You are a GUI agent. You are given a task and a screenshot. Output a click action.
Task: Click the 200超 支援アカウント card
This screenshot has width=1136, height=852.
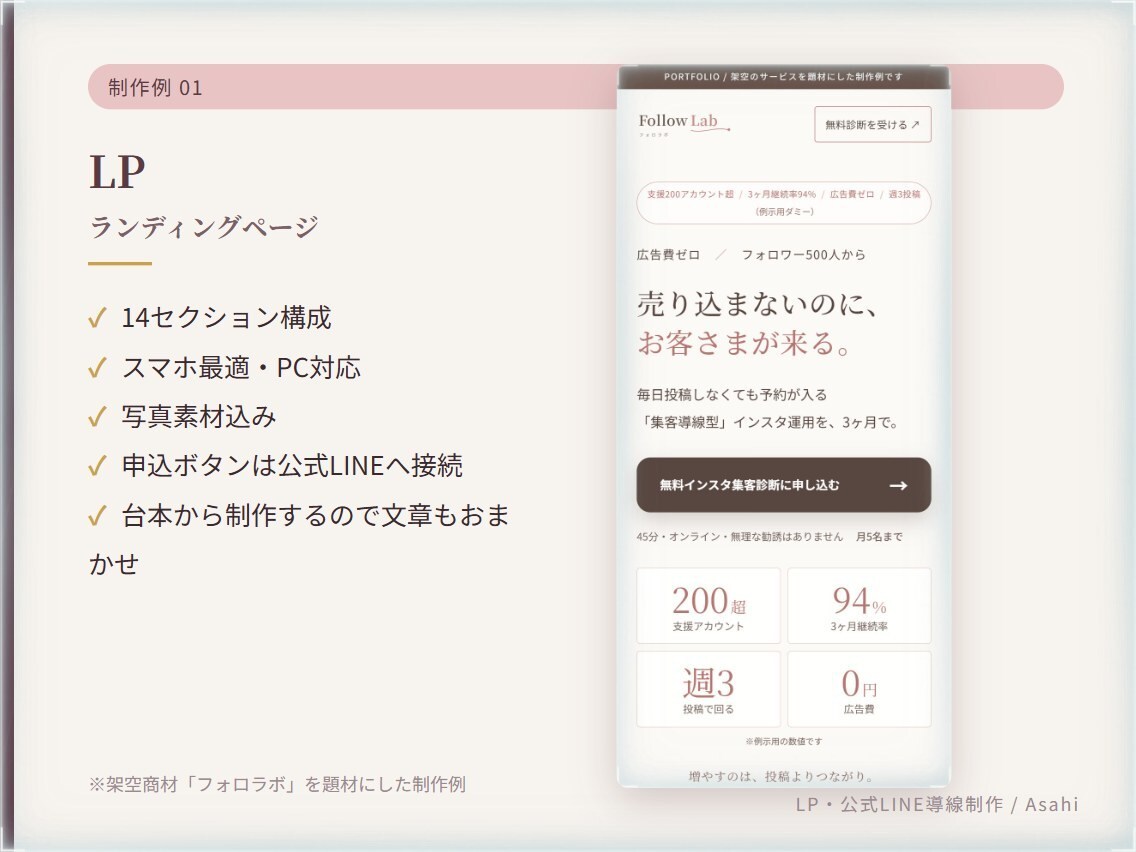coord(708,606)
